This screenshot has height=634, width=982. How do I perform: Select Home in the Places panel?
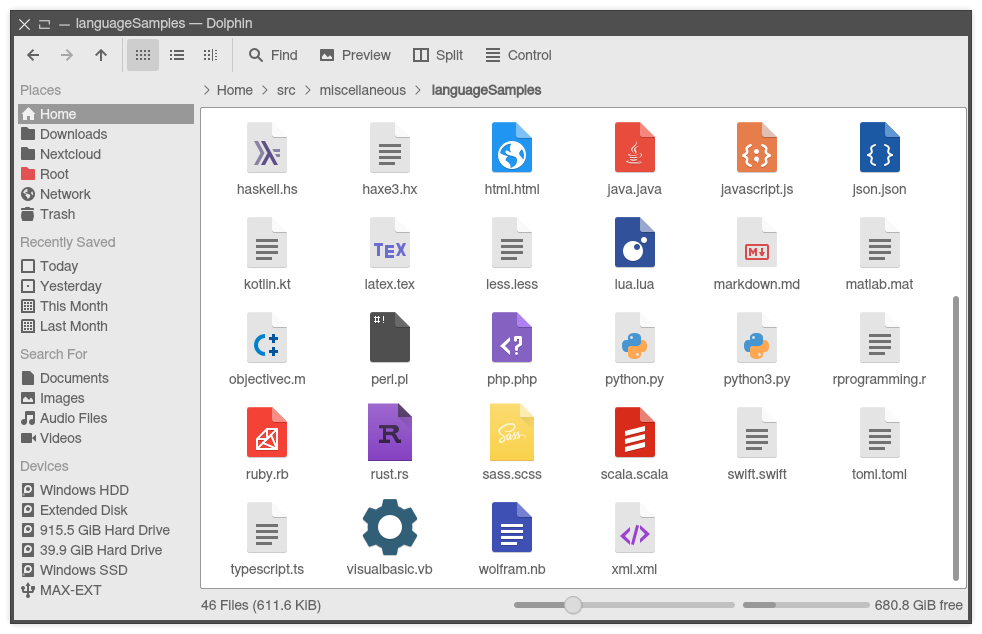point(106,114)
